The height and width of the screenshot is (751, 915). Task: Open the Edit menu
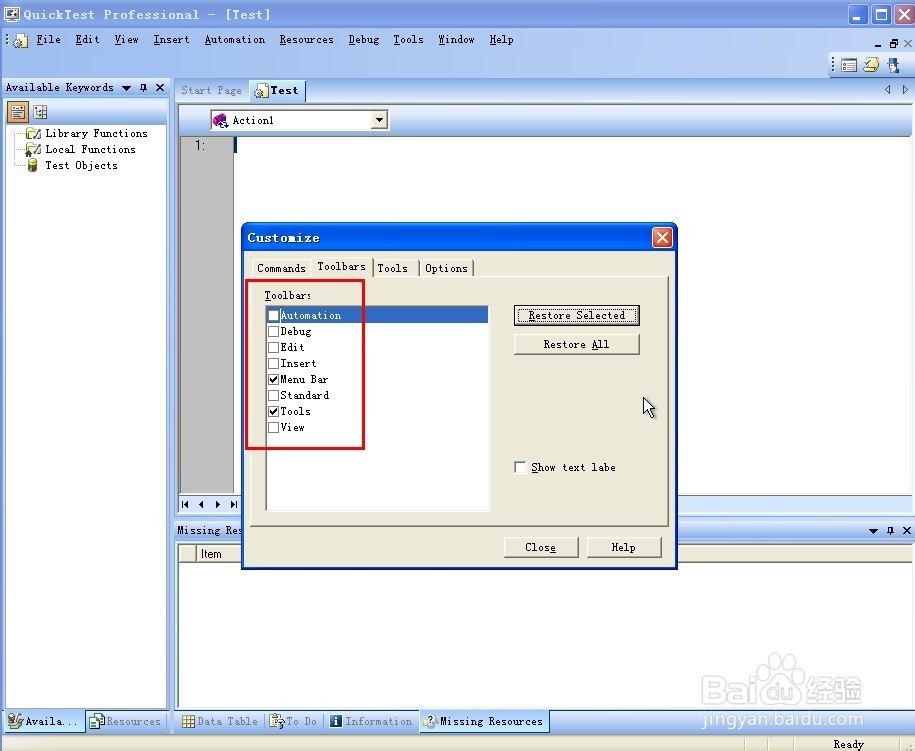click(x=87, y=40)
